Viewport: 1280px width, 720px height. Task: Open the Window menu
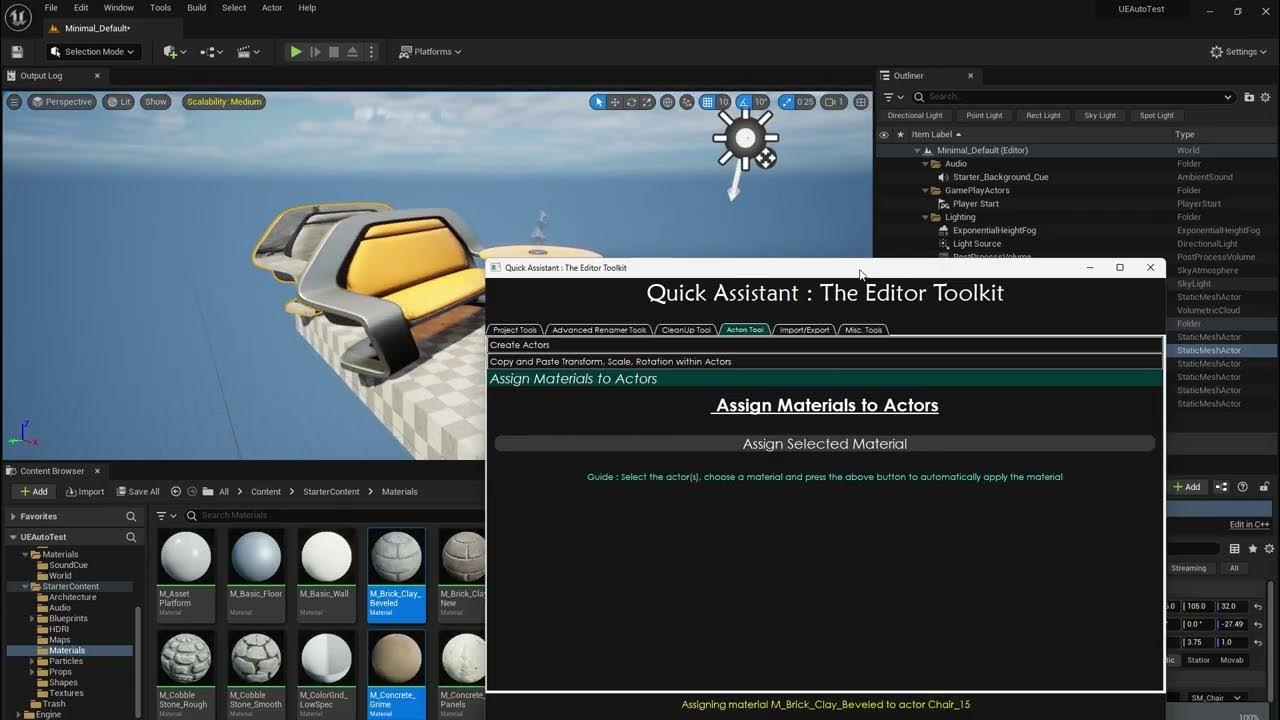click(119, 8)
